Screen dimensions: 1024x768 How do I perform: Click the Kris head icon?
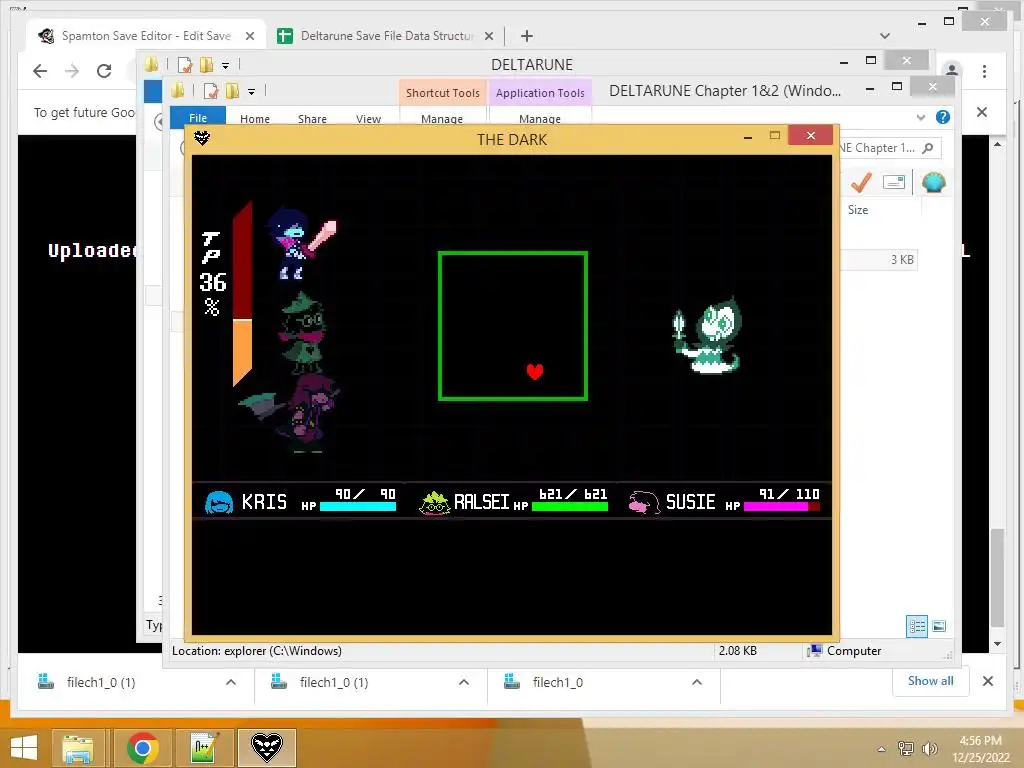pyautogui.click(x=219, y=502)
